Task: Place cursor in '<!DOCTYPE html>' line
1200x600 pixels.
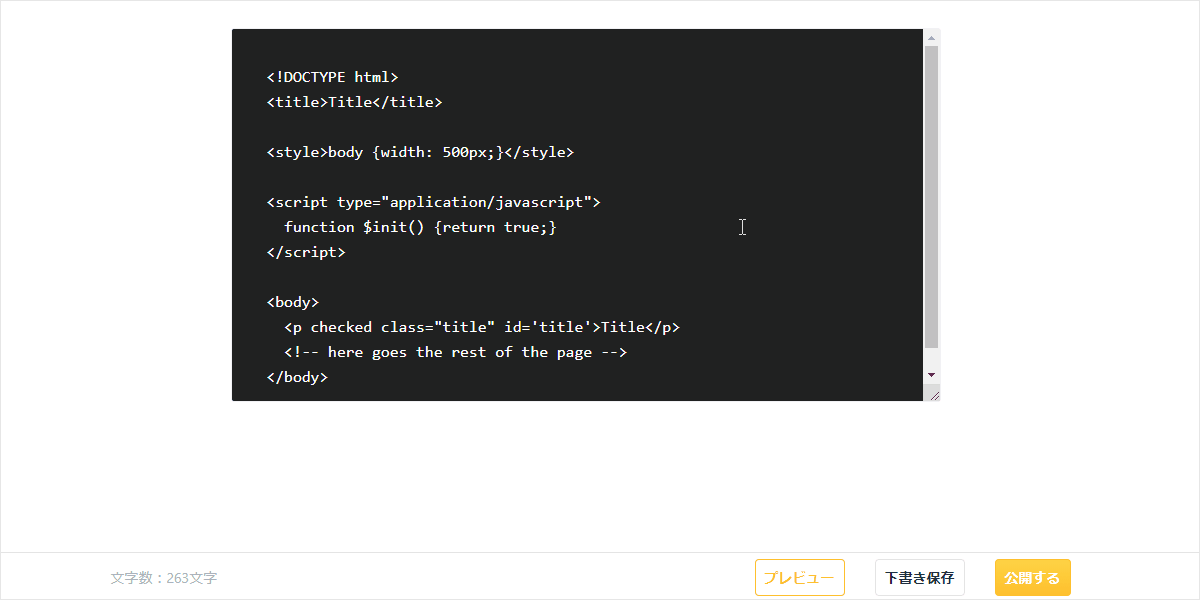Action: pyautogui.click(x=333, y=77)
